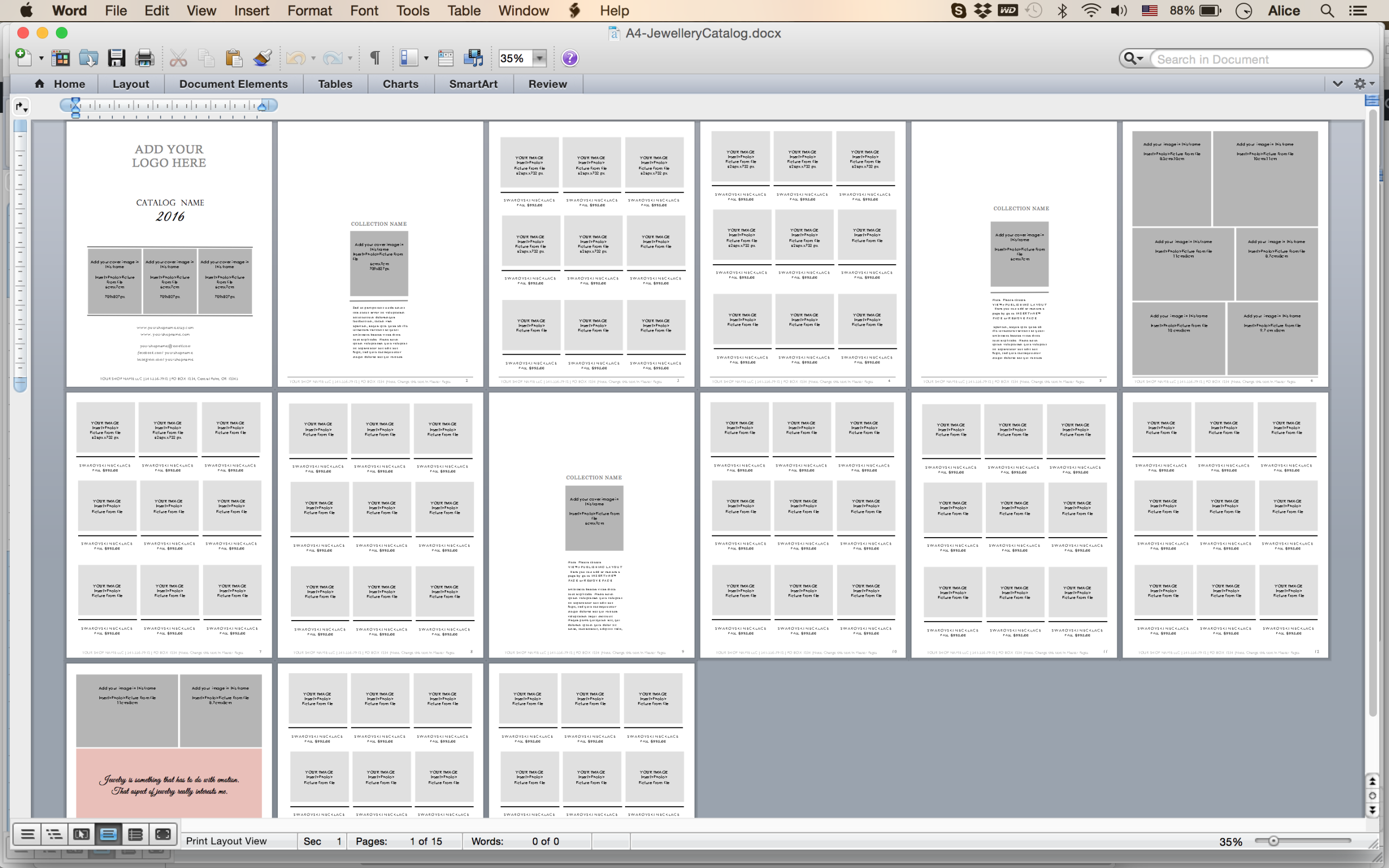Click the Cut scissors icon
Image resolution: width=1389 pixels, height=868 pixels.
point(179,58)
